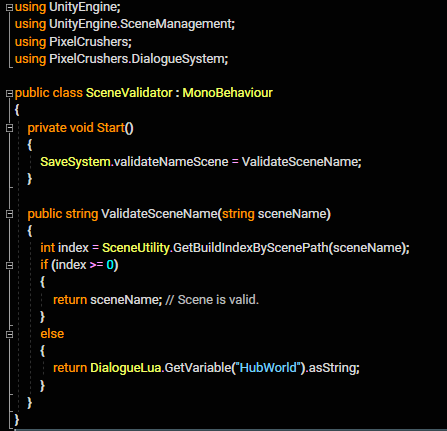Image resolution: width=447 pixels, height=431 pixels.
Task: Click 'PixelCrushers.DialogueSystem' namespace text
Action: pyautogui.click(x=137, y=59)
